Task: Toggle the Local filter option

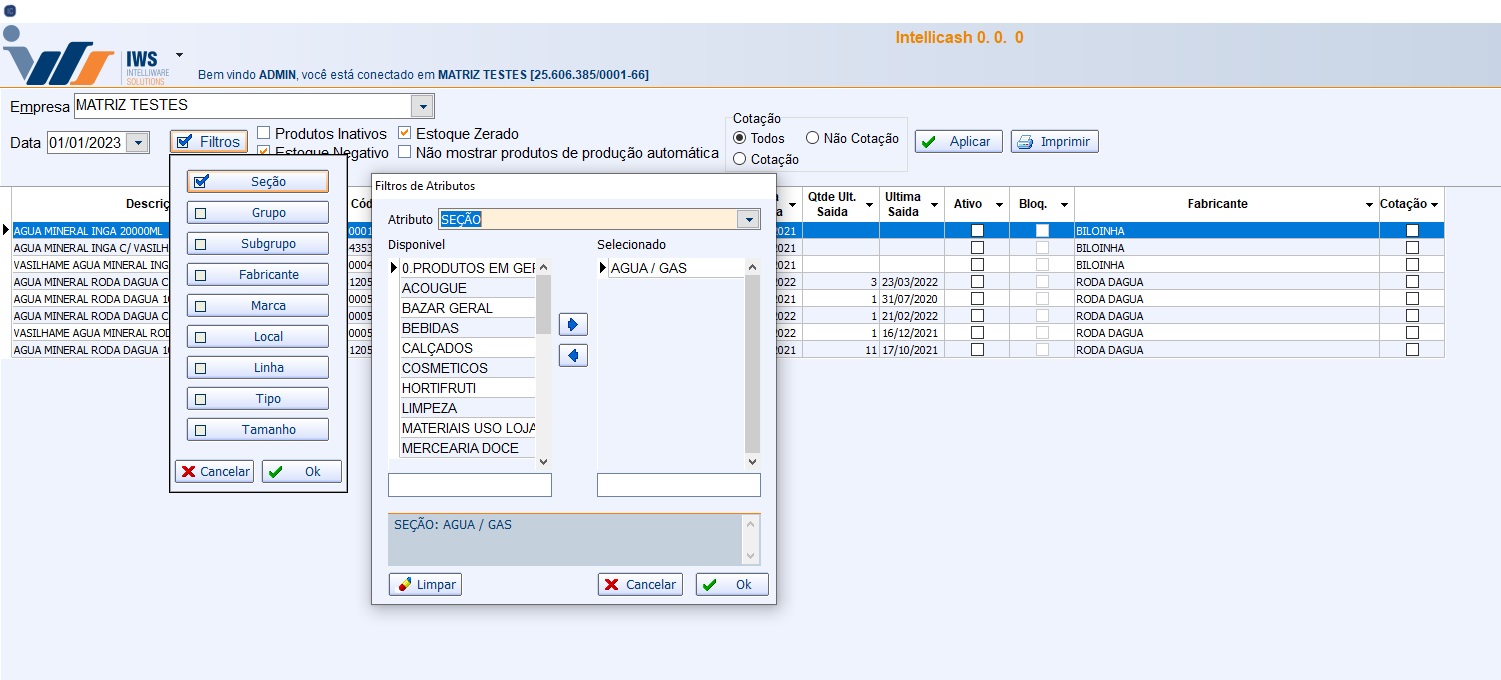Action: 257,337
